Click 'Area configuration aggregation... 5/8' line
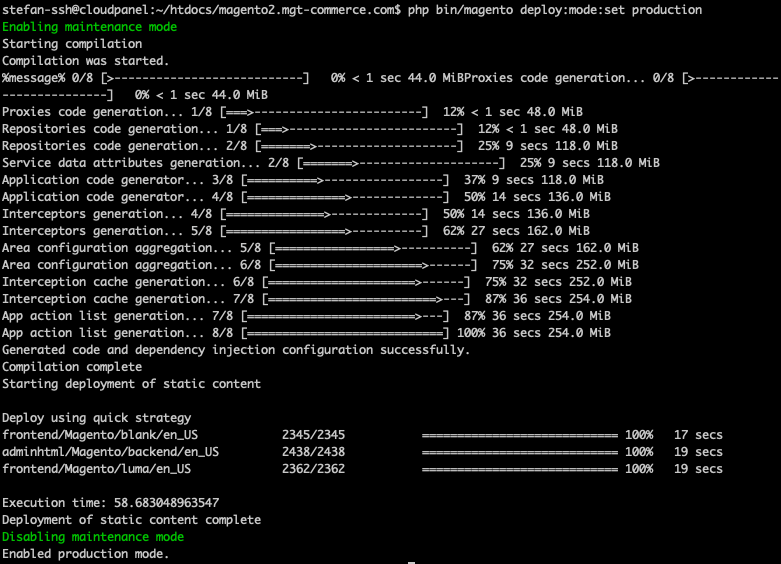 point(320,248)
